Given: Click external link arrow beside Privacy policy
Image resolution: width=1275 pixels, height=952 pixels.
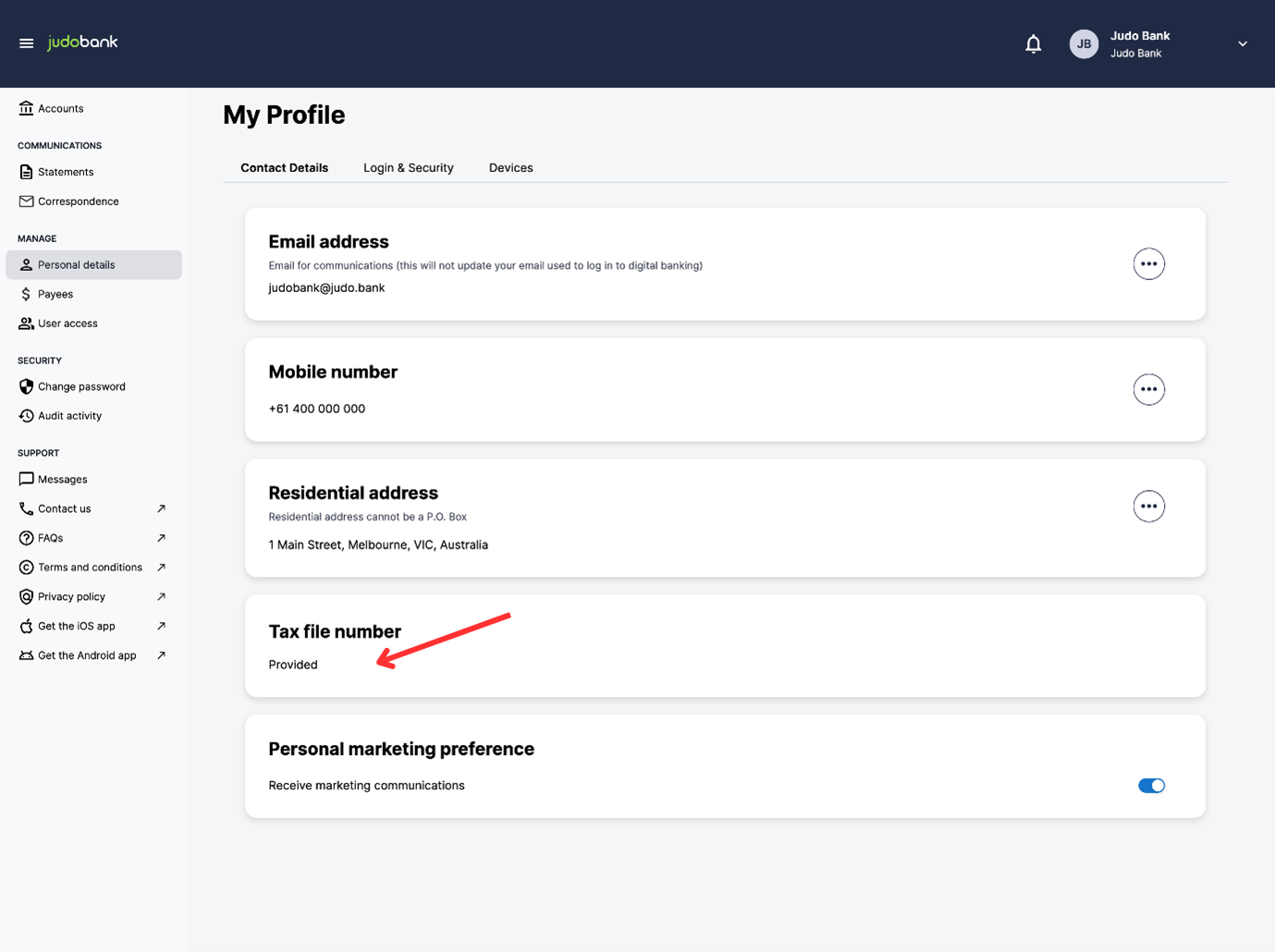Looking at the screenshot, I should (162, 597).
